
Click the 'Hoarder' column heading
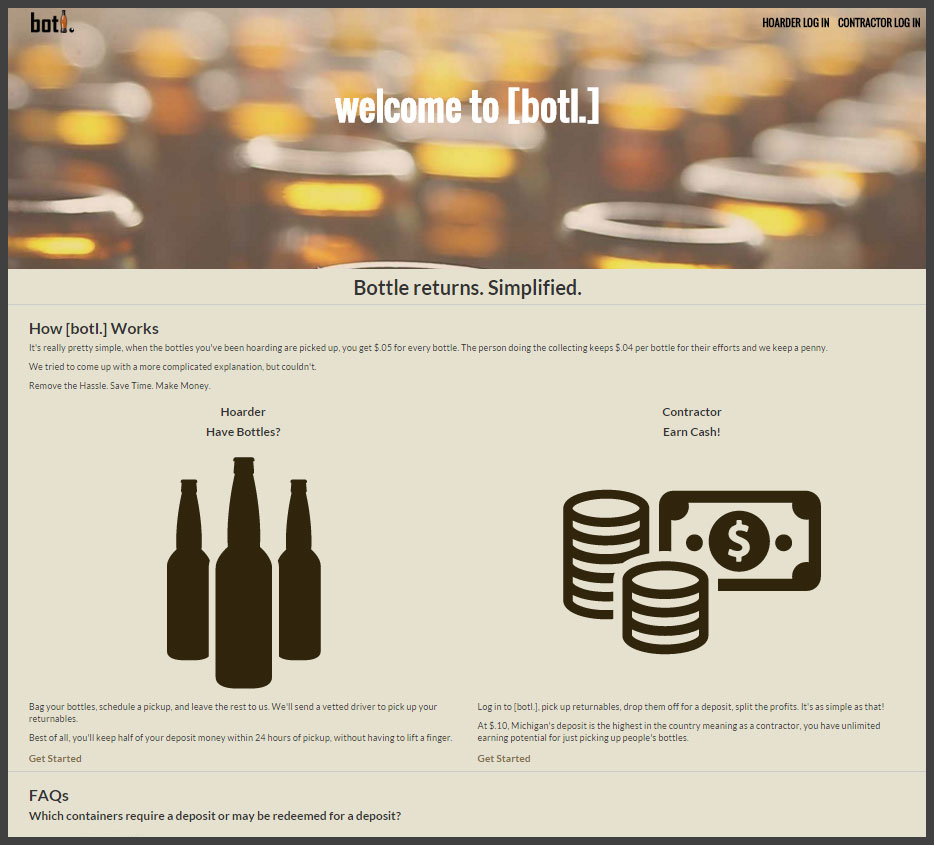[243, 412]
